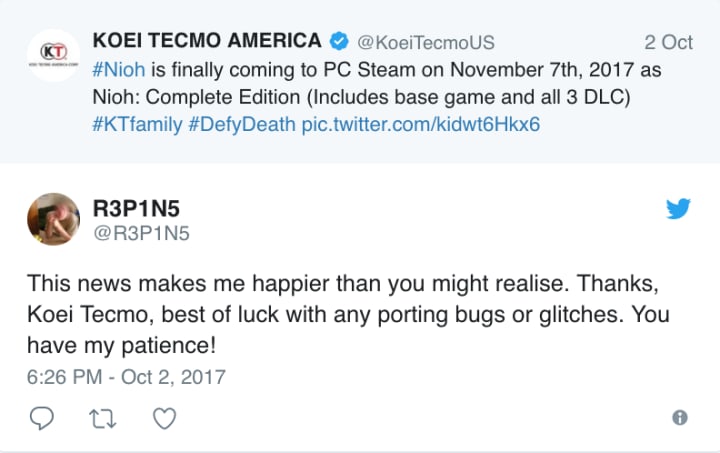Like the tweet with the heart icon
Screen dimensions: 720x453
click(165, 417)
